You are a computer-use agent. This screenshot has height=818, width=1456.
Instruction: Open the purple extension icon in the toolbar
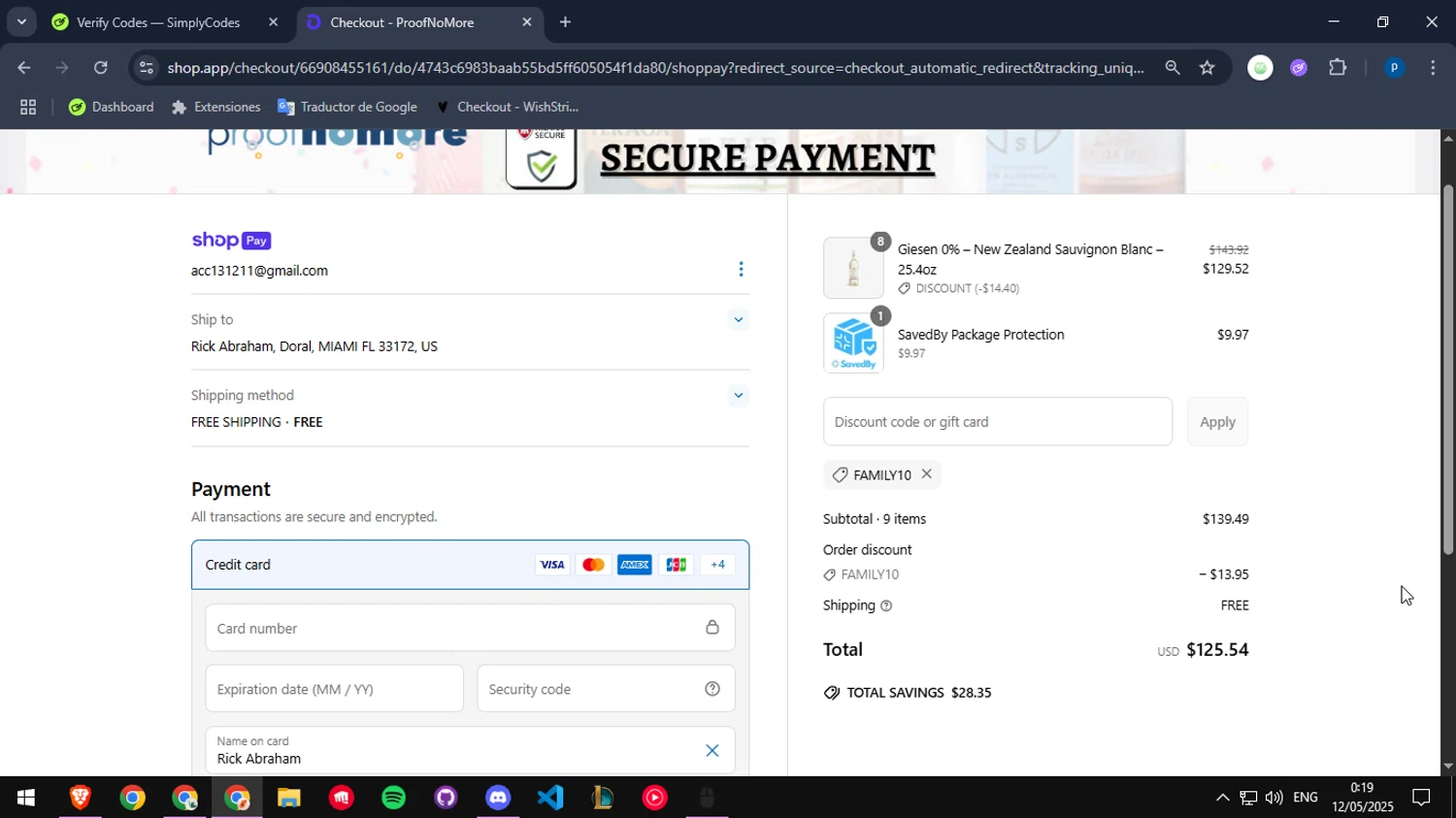coord(1299,68)
